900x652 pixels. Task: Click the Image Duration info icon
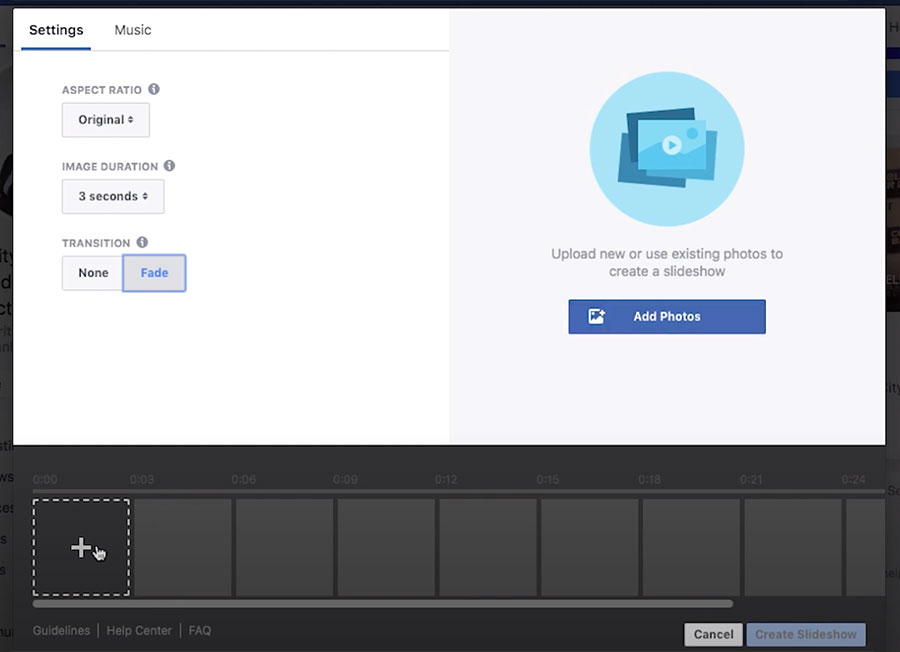tap(170, 166)
